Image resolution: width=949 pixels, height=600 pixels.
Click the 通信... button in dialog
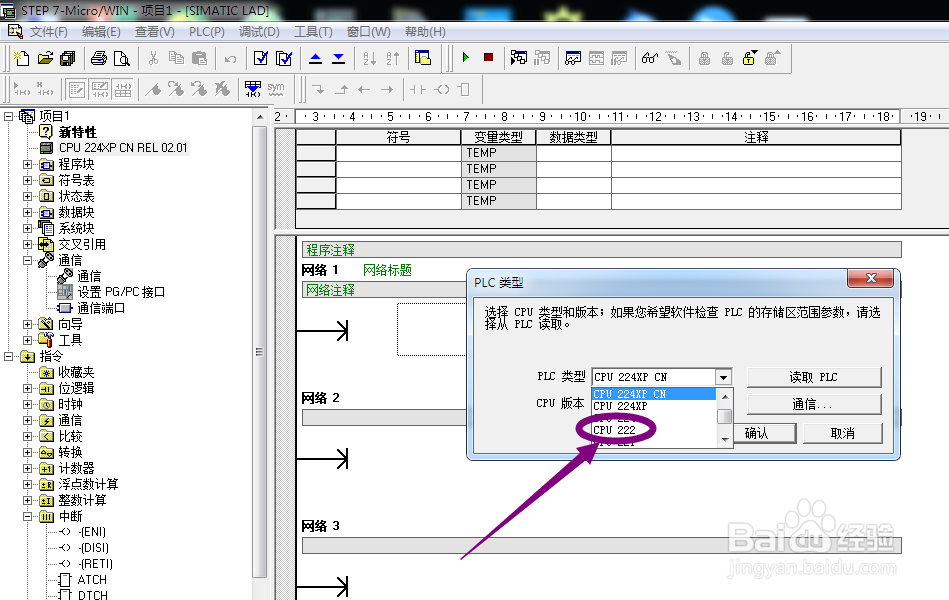pos(814,404)
